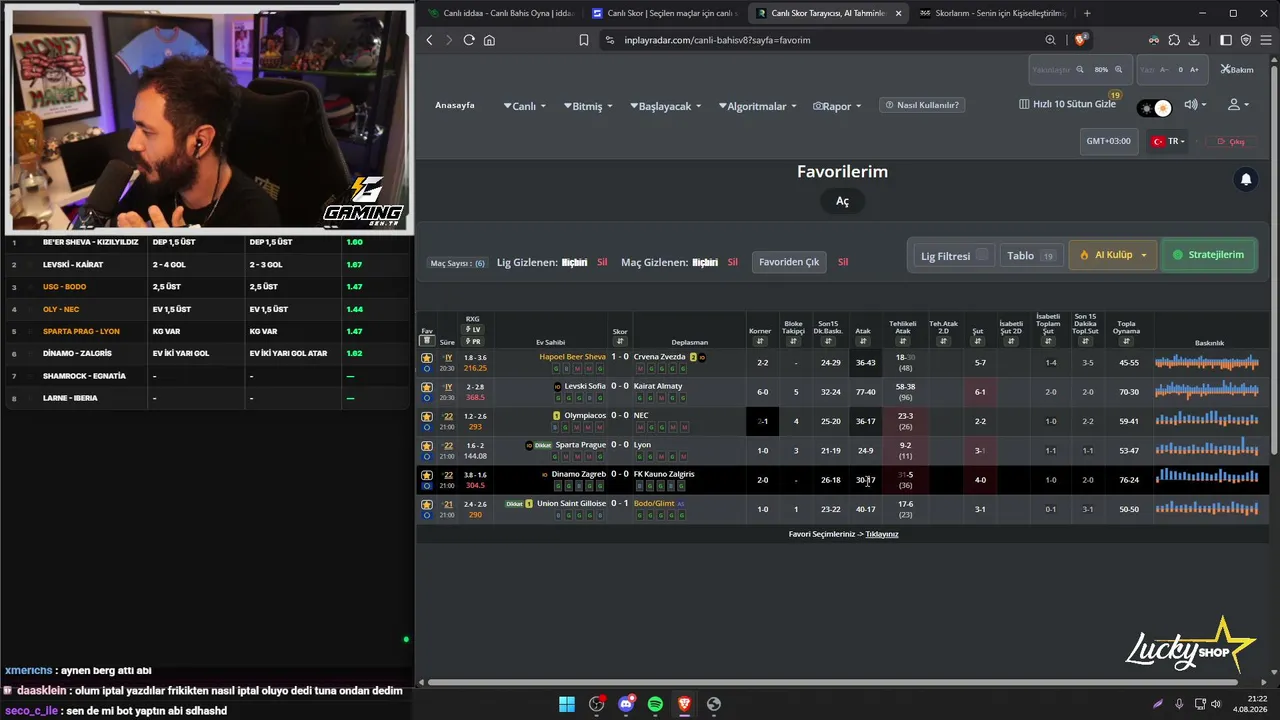This screenshot has height=720, width=1280.
Task: Click the Tablo 19 button
Action: point(1031,256)
